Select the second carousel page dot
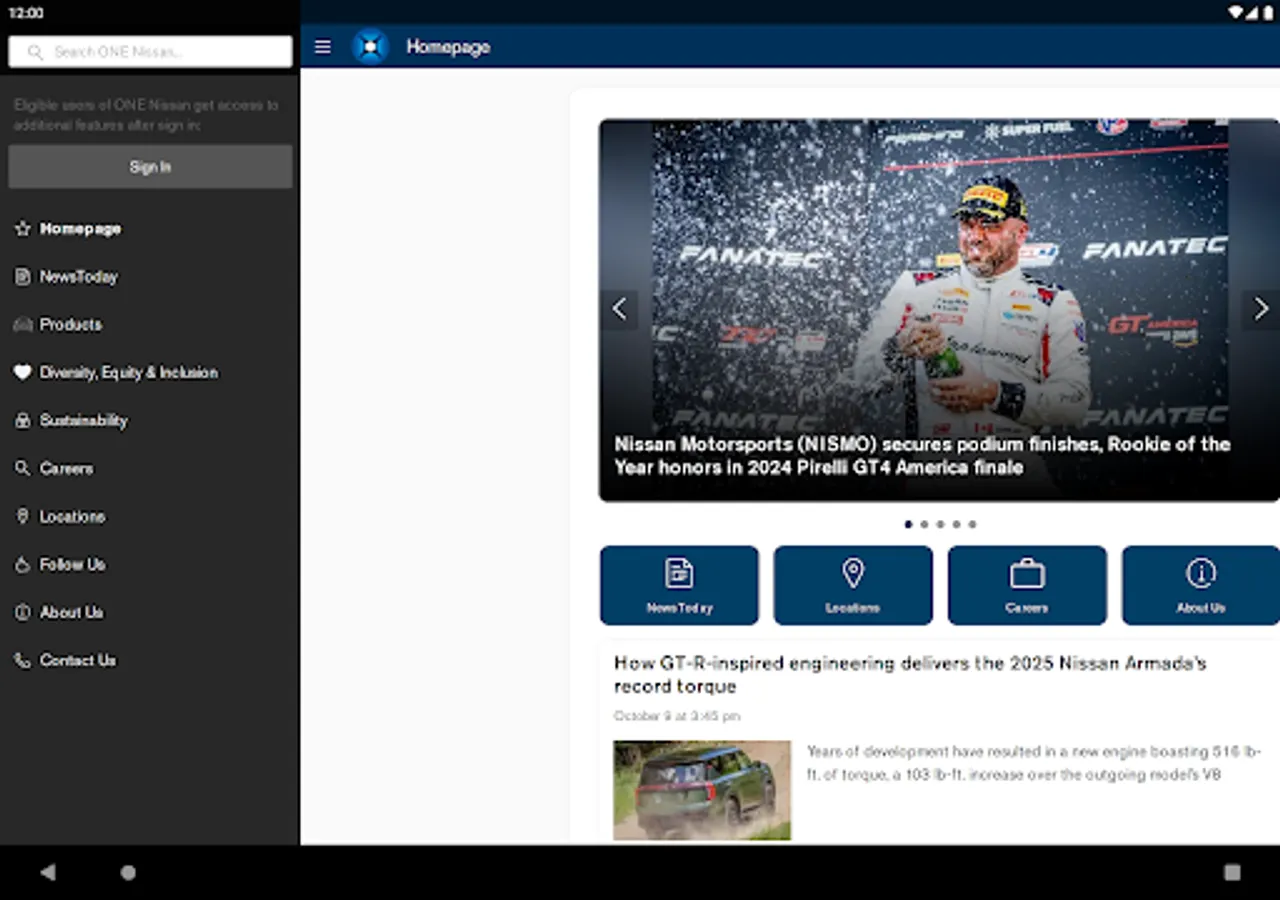The image size is (1280, 900). 924,524
